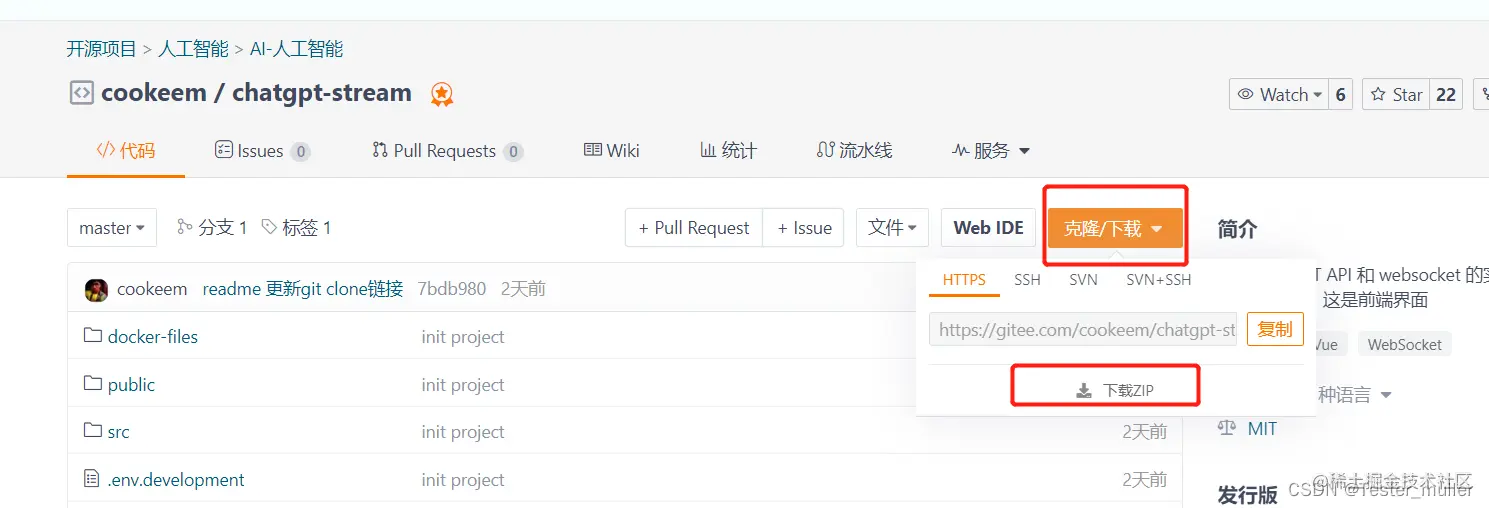Click the 人工智能 breadcrumb link

[x=194, y=48]
